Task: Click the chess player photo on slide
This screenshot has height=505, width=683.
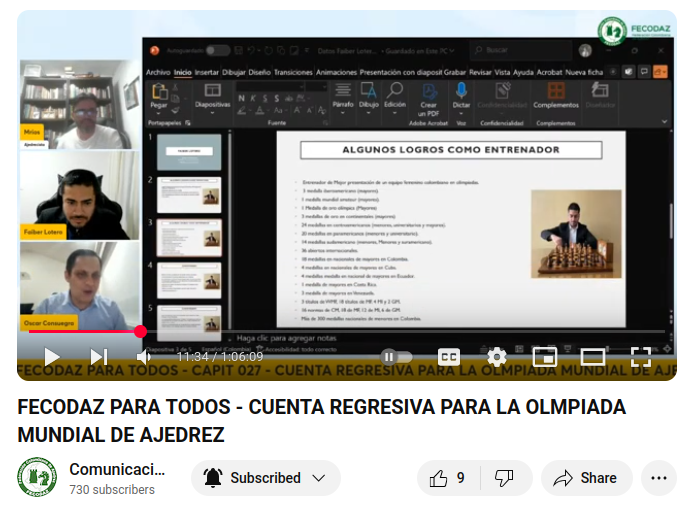Action: pos(576,234)
